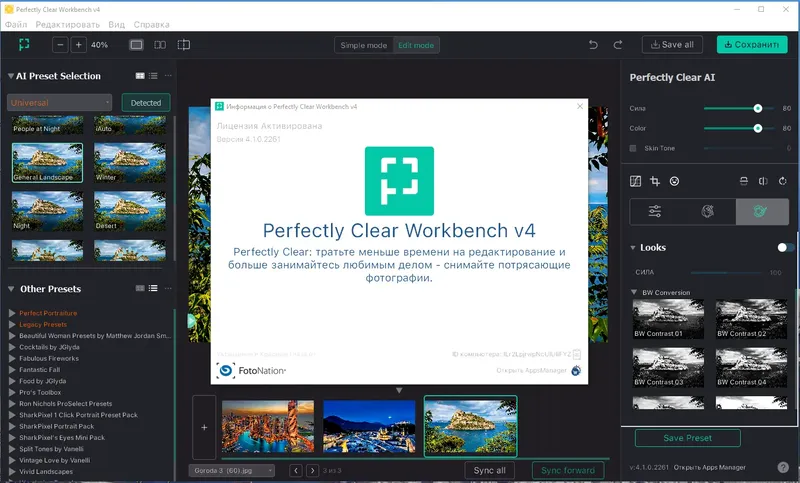Click the Apps Manager icon in dialog
Screen dimensions: 800x483
click(576, 371)
